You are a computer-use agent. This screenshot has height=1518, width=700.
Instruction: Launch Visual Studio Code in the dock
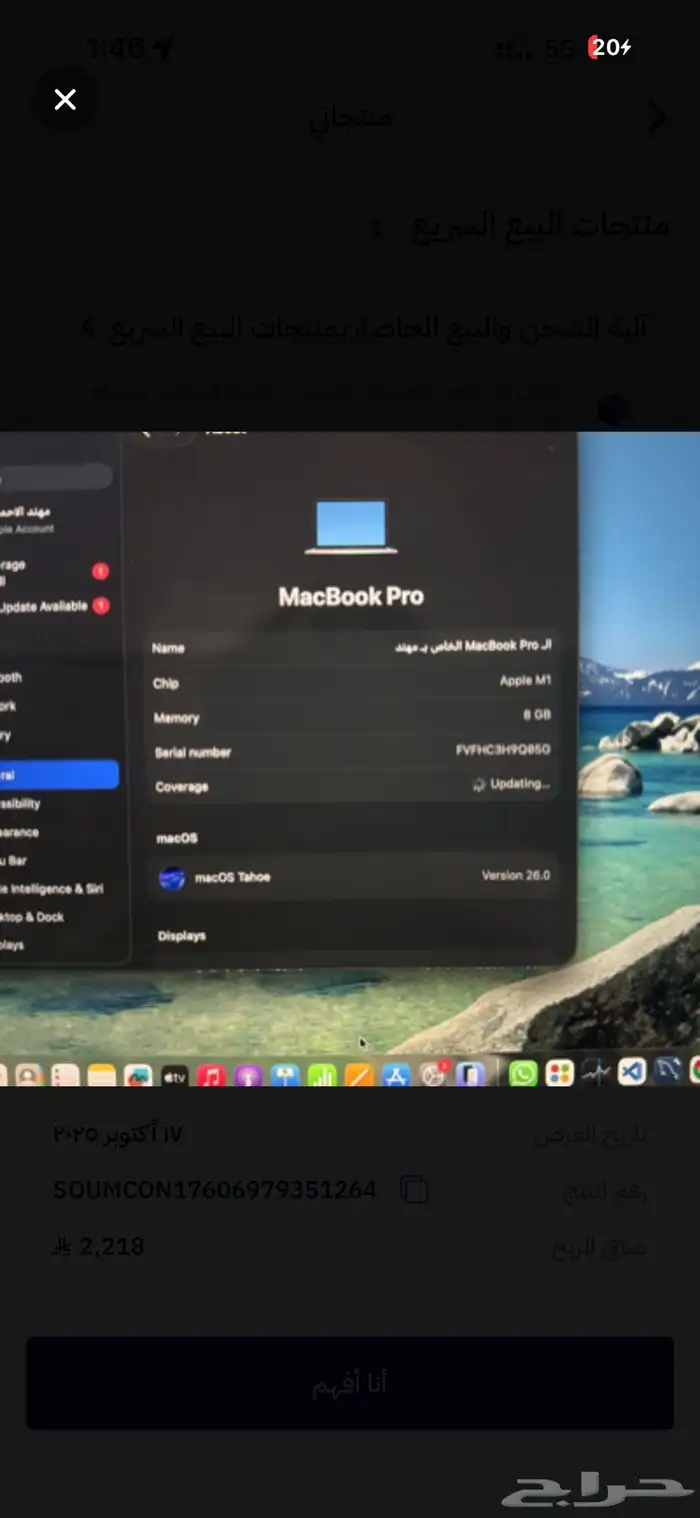click(632, 1072)
